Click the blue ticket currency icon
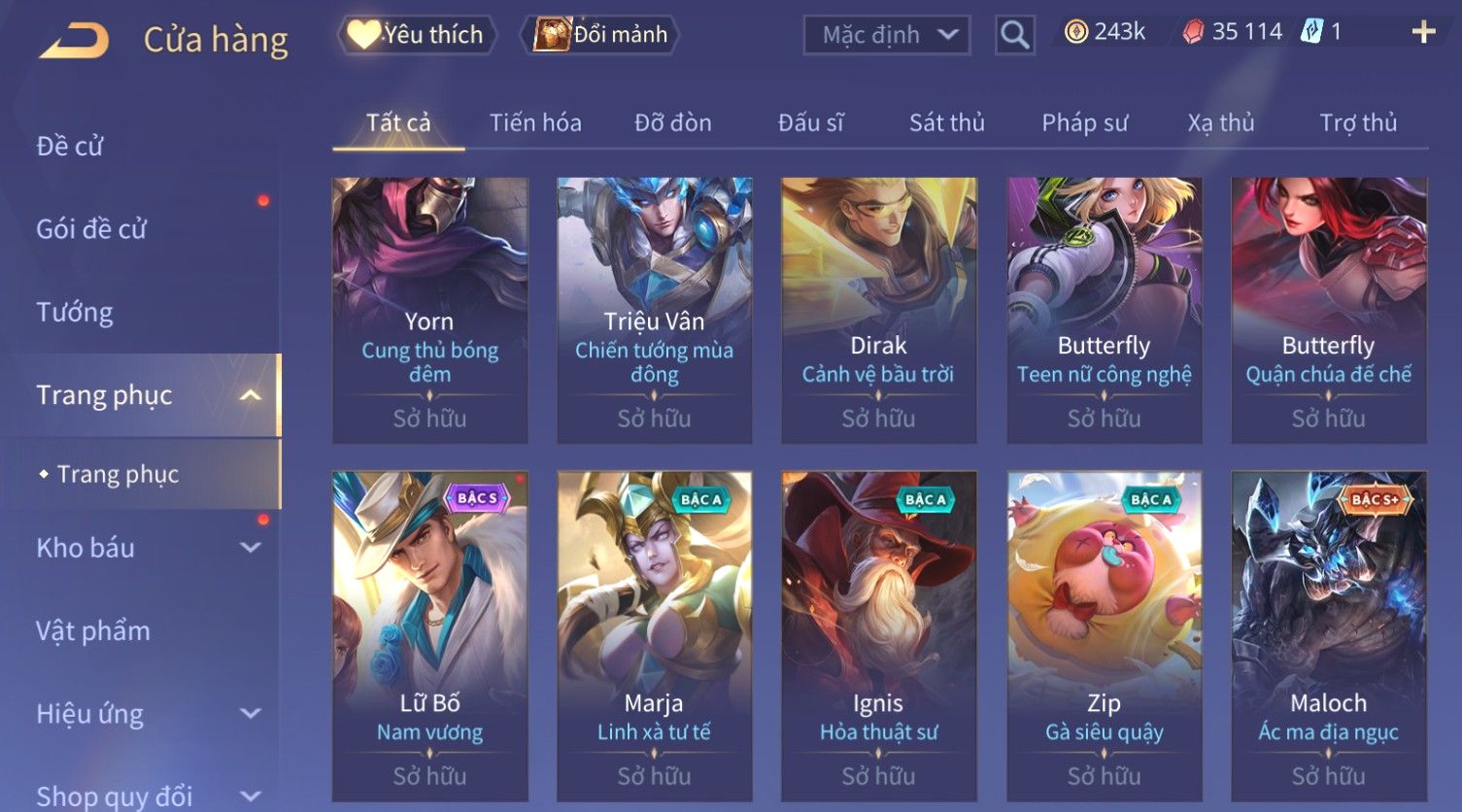This screenshot has width=1462, height=812. [x=1311, y=32]
